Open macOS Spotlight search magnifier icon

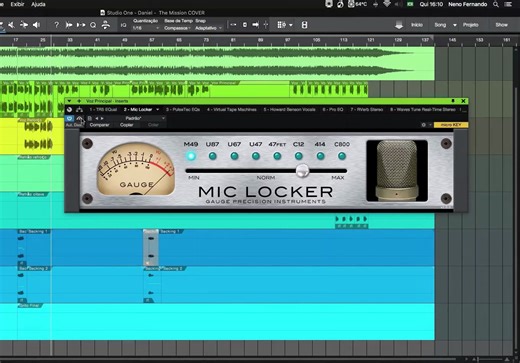coord(496,4)
